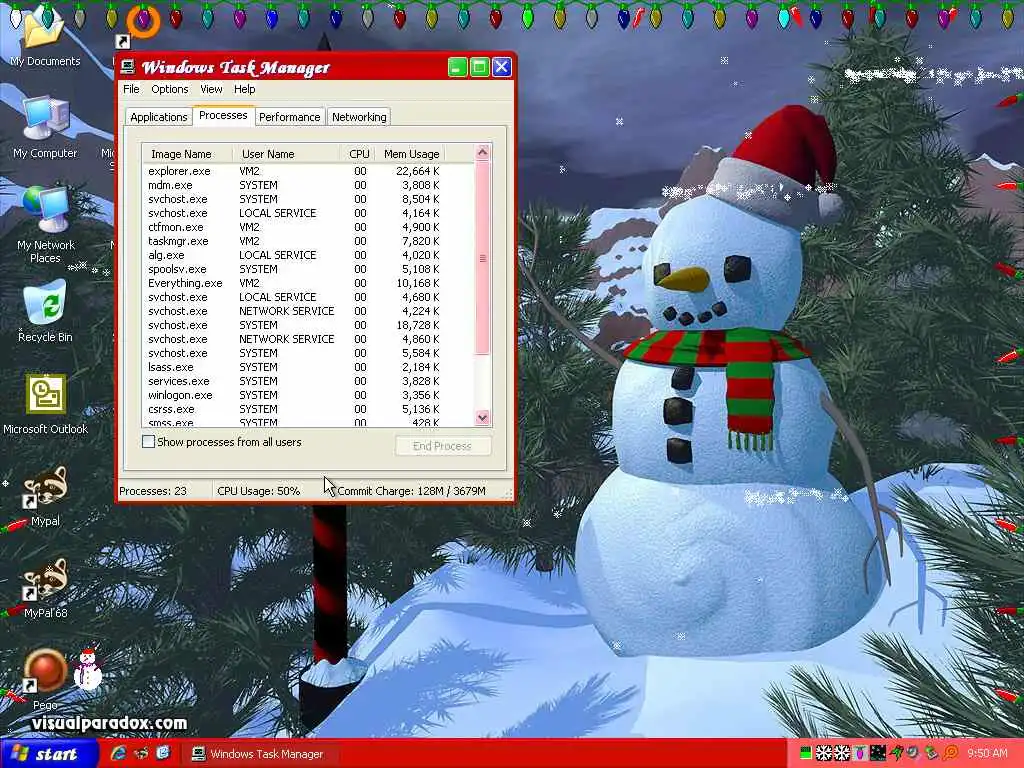
Task: Select My Network Places desktop icon
Action: [45, 224]
